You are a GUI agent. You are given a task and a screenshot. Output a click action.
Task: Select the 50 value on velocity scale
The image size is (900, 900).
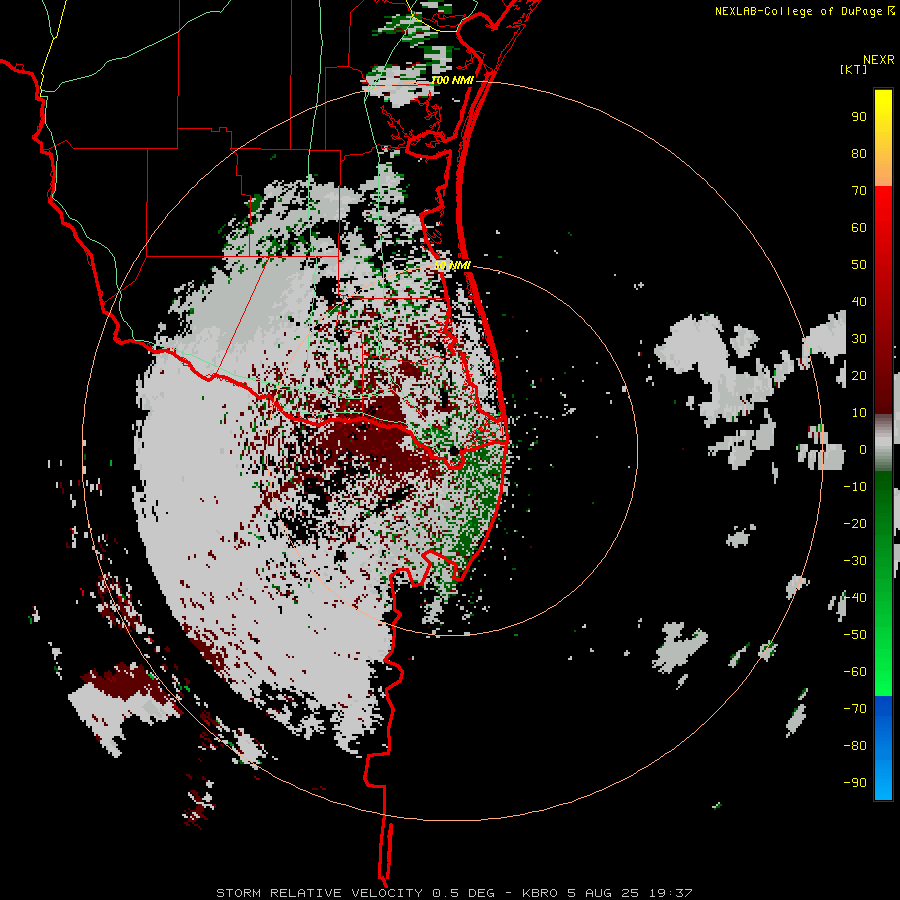(859, 265)
